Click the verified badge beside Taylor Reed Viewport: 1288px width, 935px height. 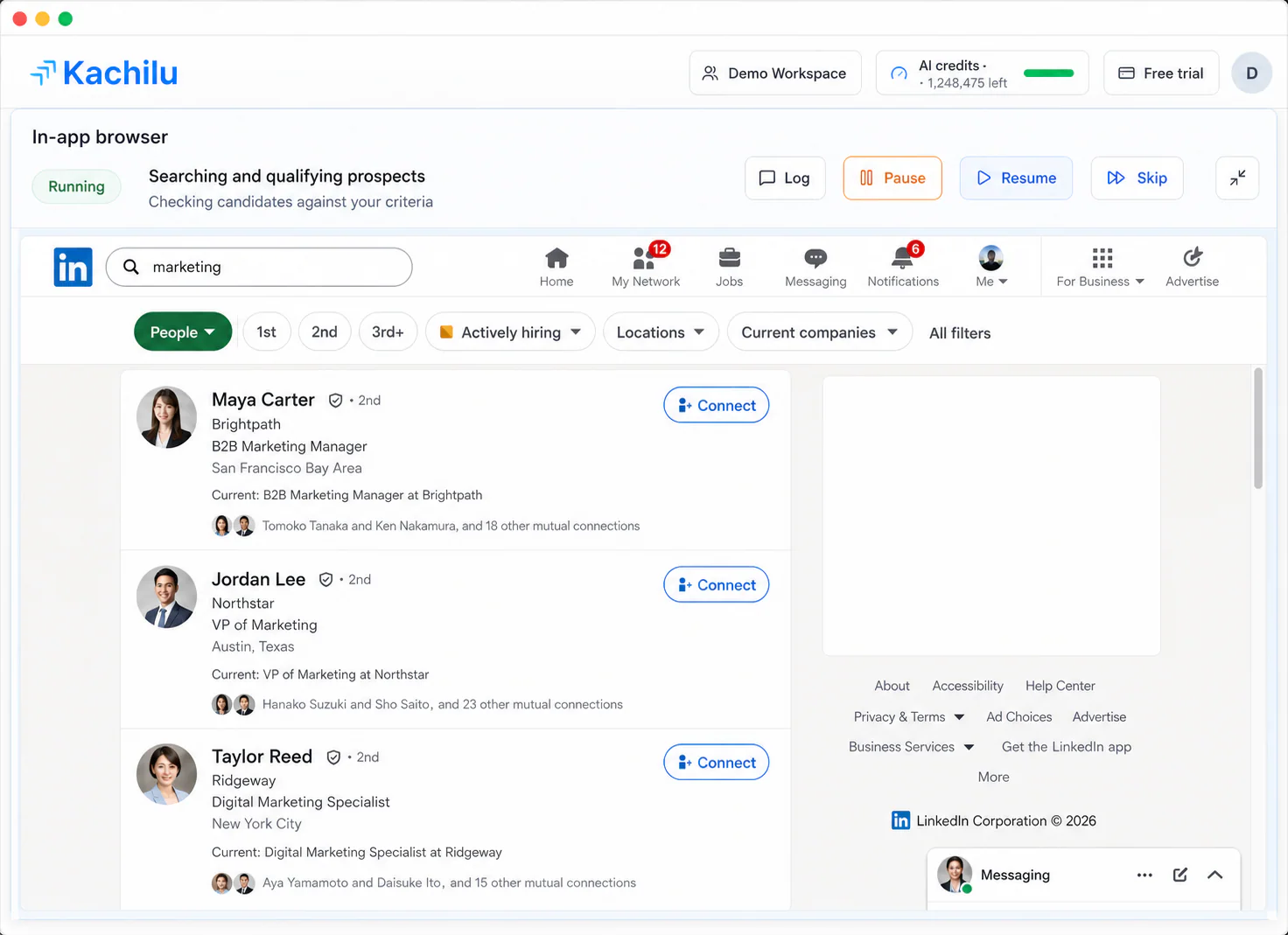[333, 757]
